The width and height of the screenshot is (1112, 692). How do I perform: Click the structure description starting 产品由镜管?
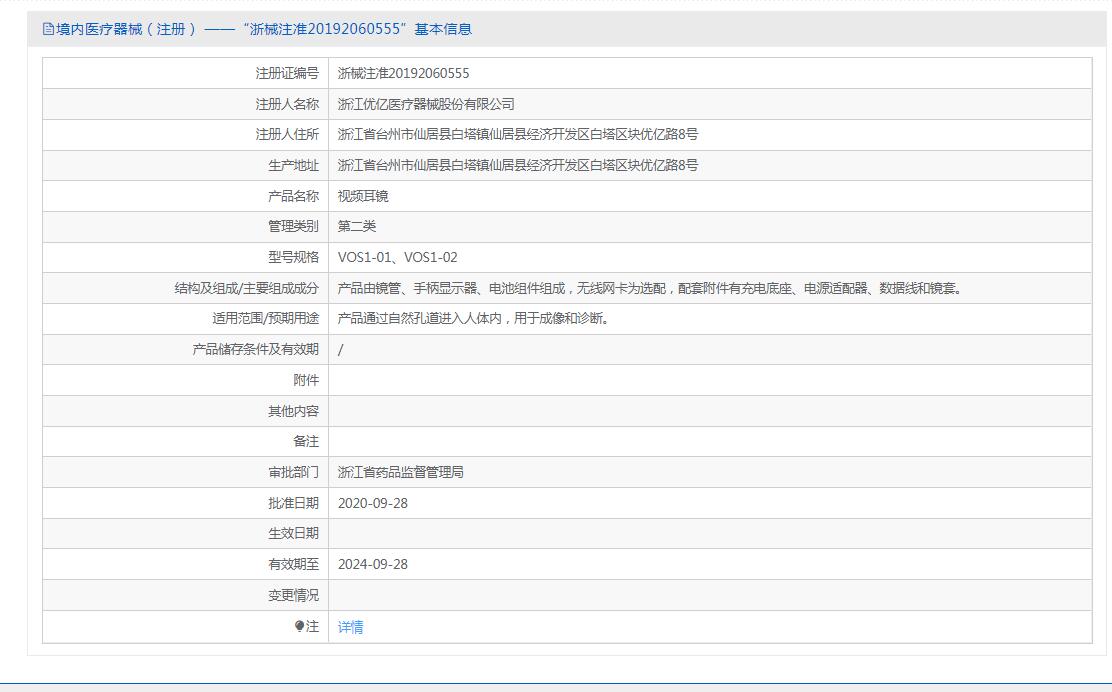tap(650, 289)
